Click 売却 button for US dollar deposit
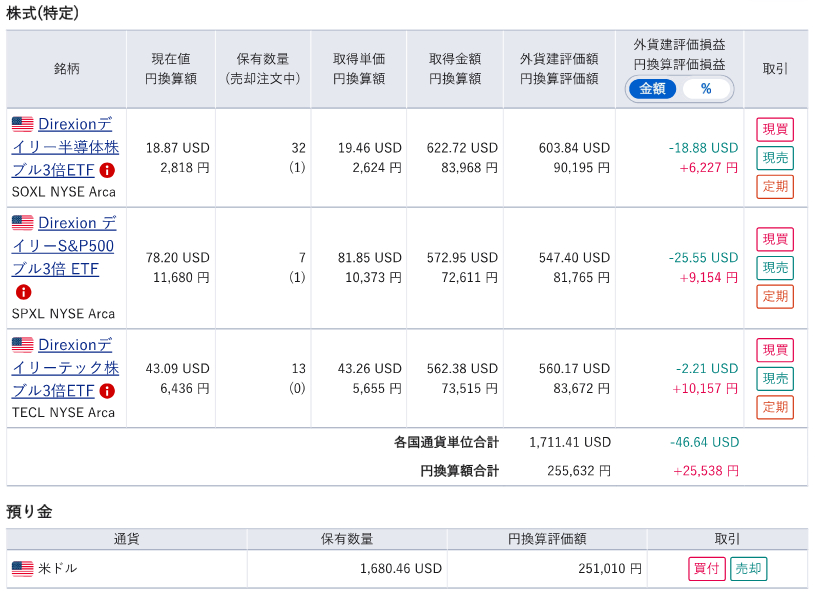 click(x=748, y=569)
